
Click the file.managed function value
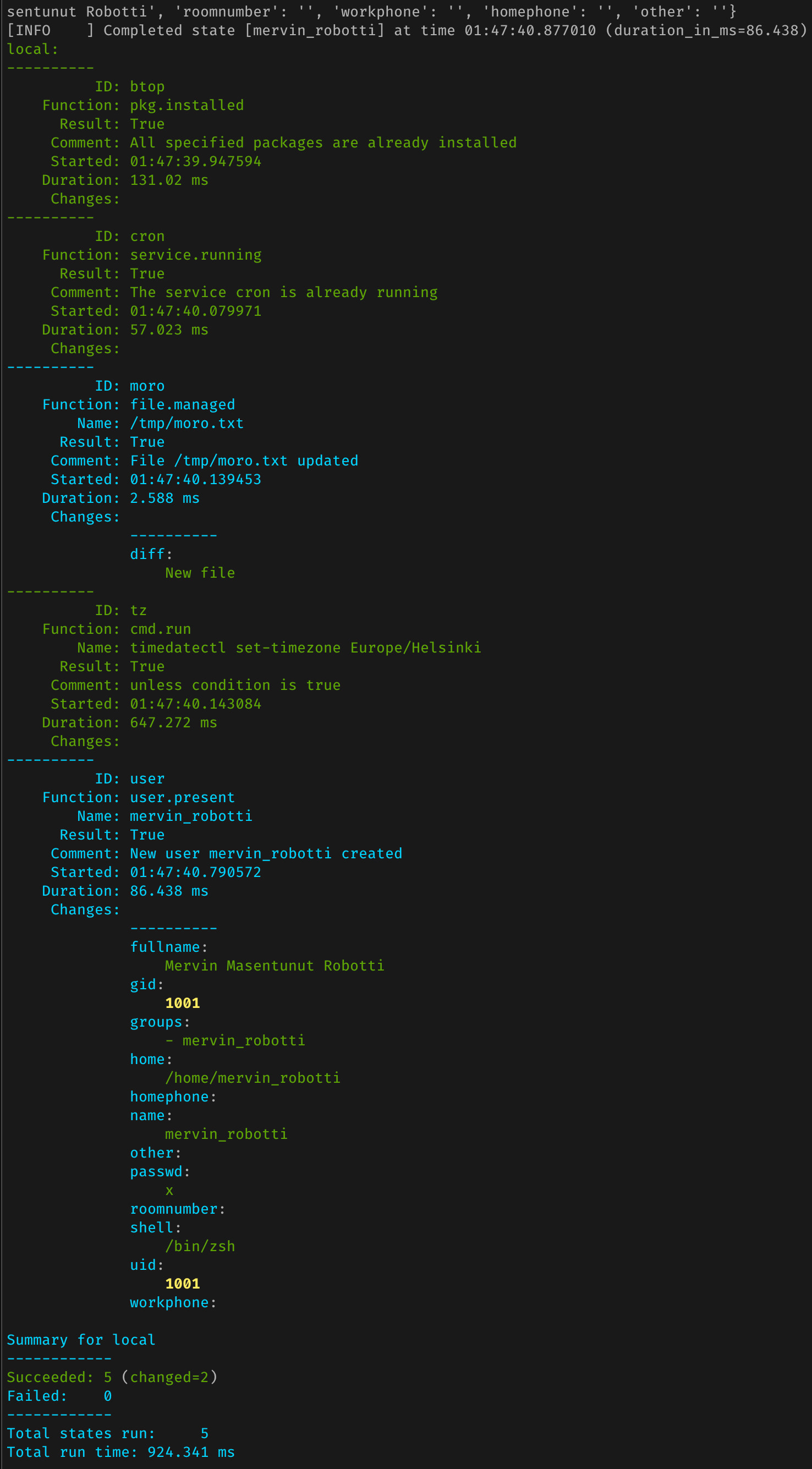[x=182, y=405]
